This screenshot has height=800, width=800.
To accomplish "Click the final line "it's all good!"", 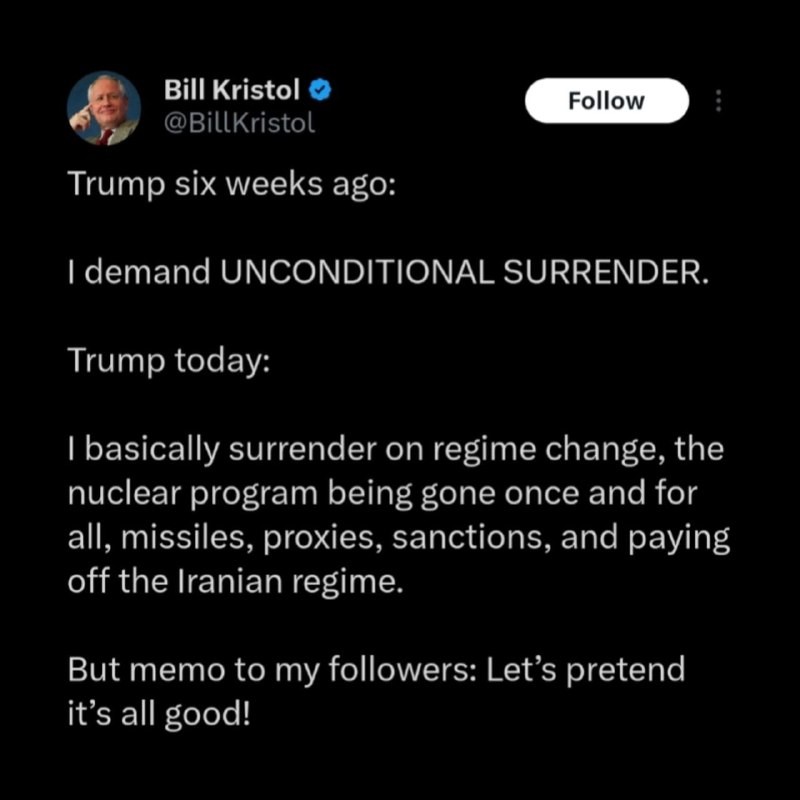I will [x=155, y=715].
